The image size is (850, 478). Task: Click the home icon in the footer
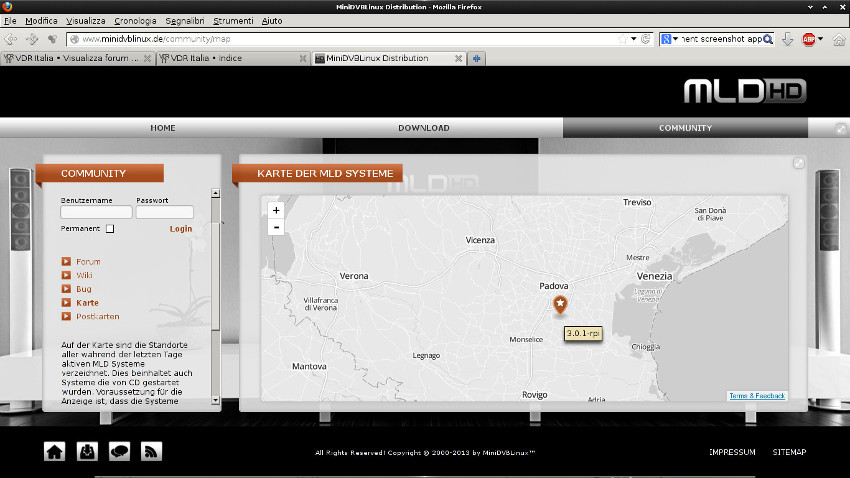pos(54,451)
